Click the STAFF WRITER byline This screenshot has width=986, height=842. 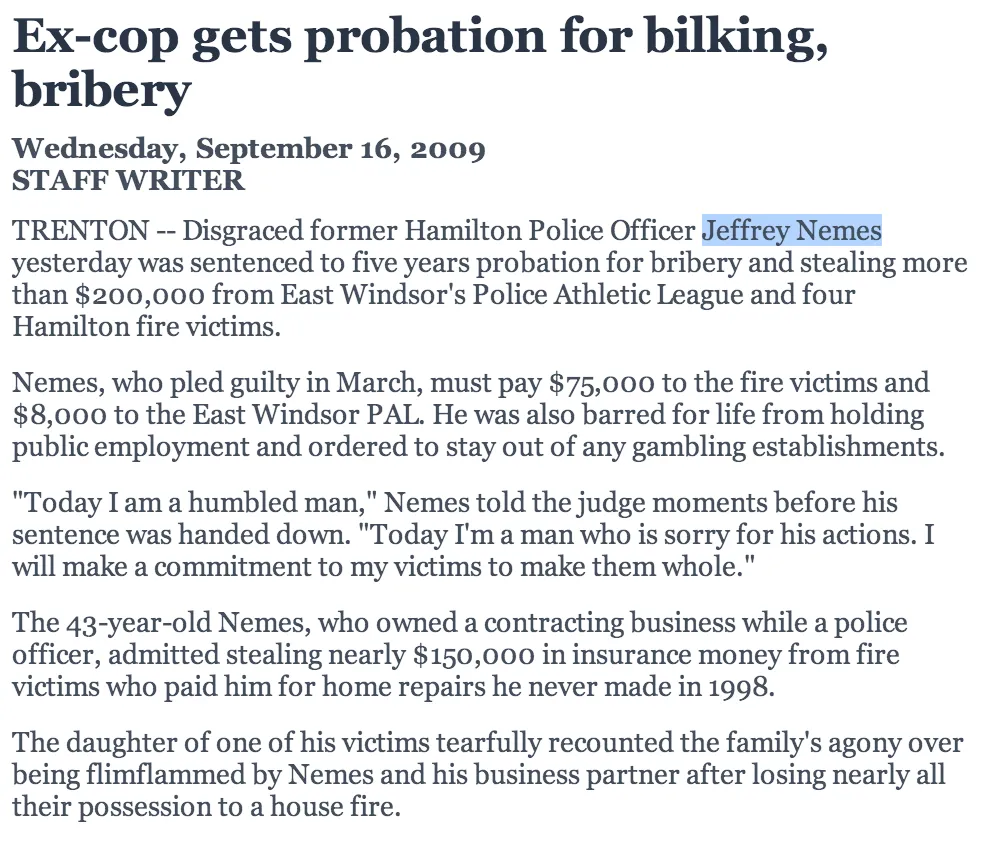point(128,180)
